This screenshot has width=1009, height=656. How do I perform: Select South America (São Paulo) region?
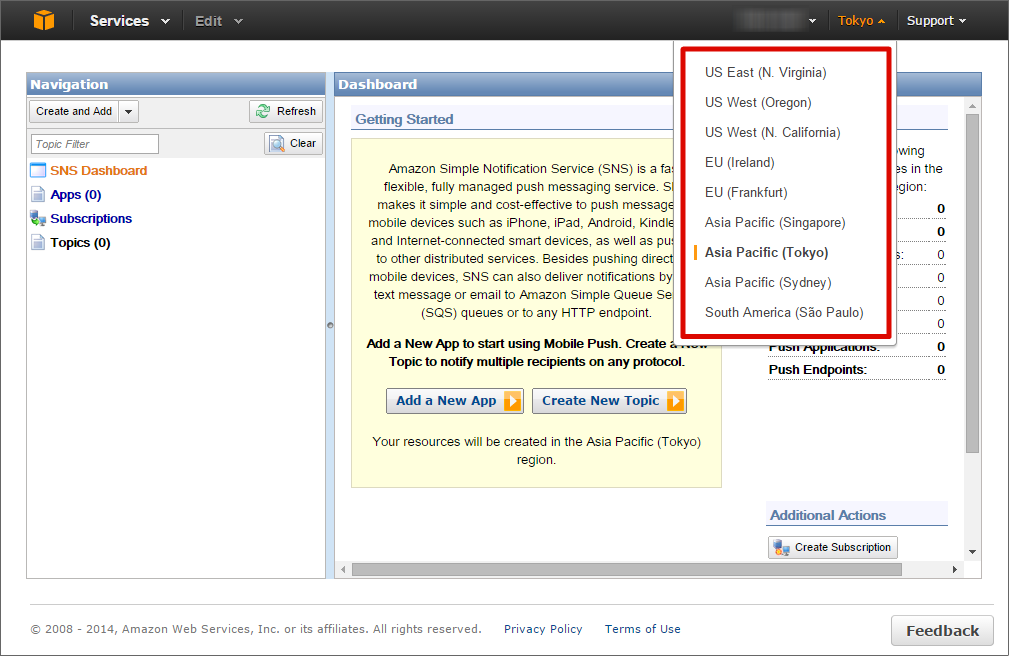coord(784,312)
